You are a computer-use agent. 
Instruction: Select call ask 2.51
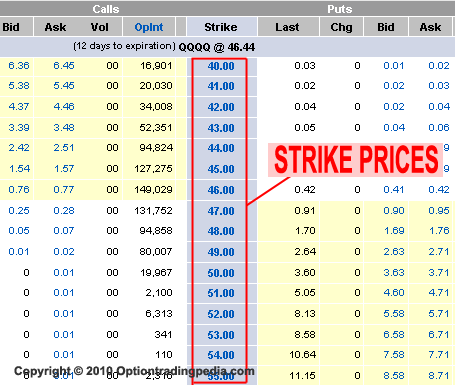coord(64,148)
